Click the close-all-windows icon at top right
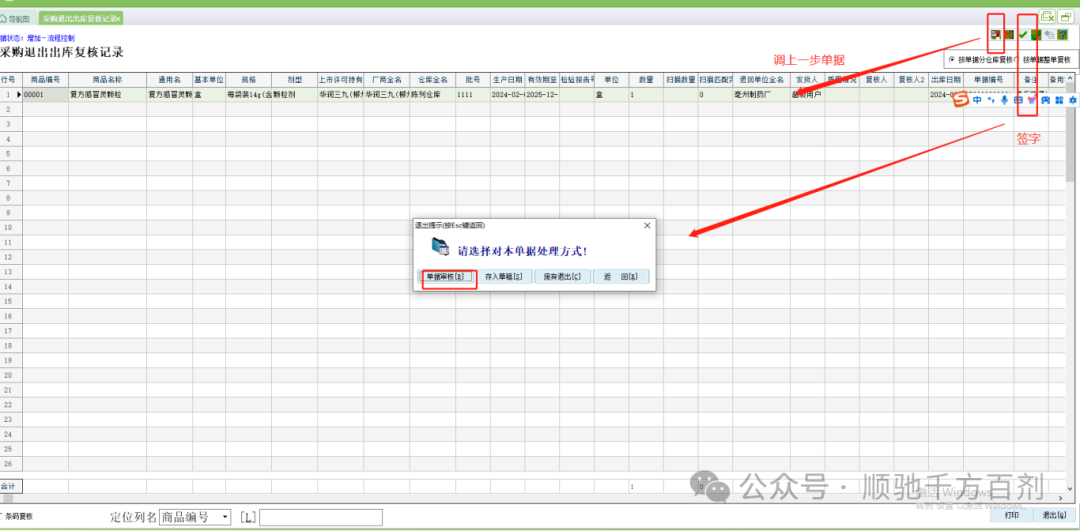The image size is (1080, 531). pos(1048,17)
